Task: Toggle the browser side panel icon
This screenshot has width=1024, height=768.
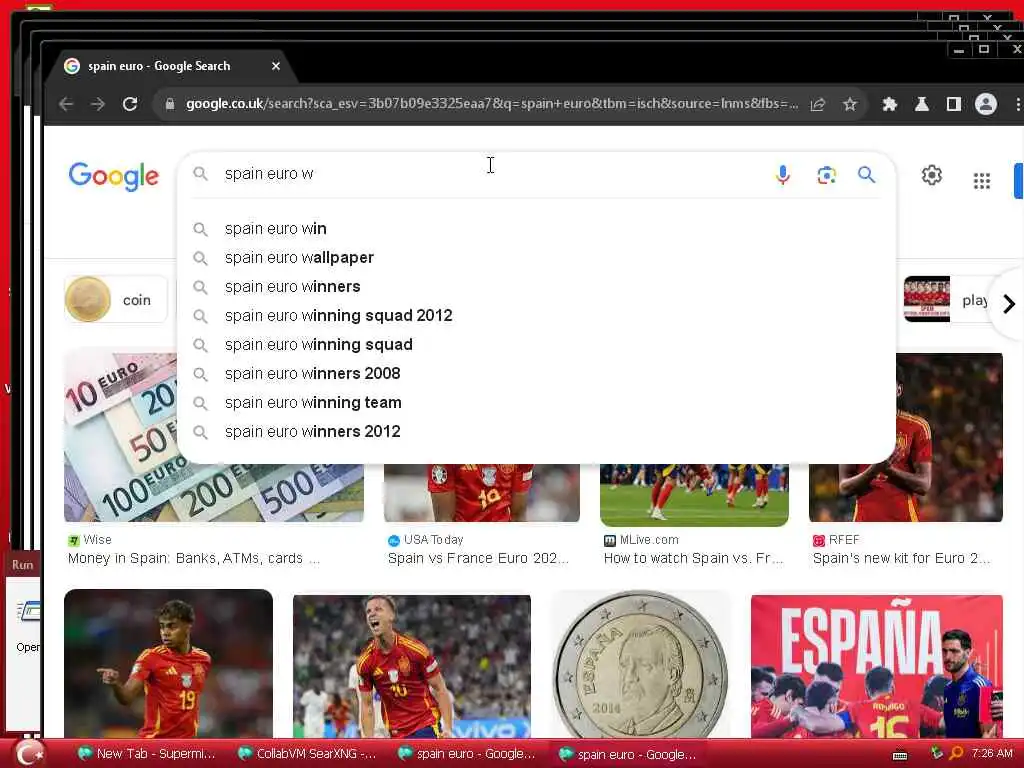Action: (x=953, y=104)
